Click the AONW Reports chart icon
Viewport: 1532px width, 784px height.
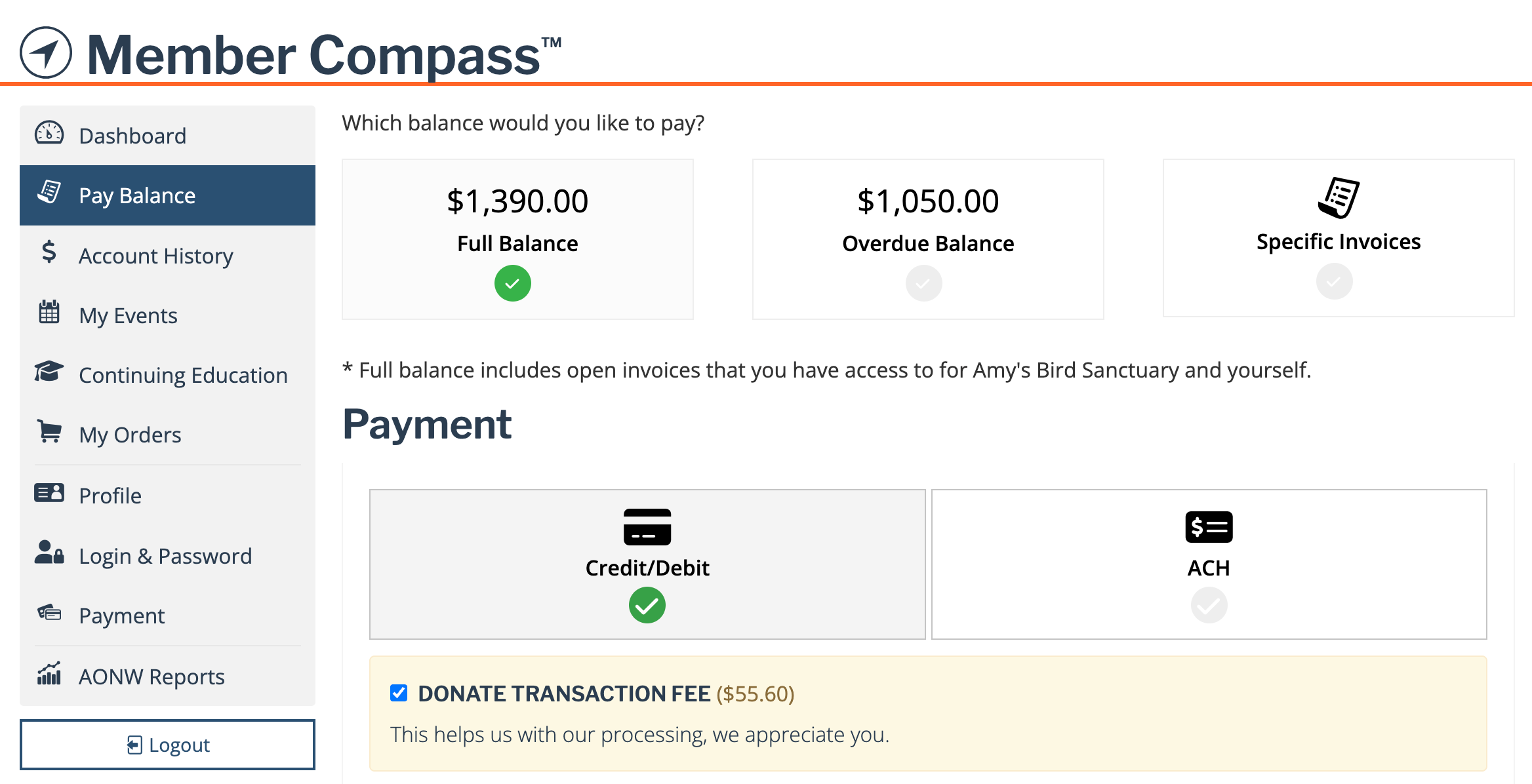pyautogui.click(x=49, y=673)
